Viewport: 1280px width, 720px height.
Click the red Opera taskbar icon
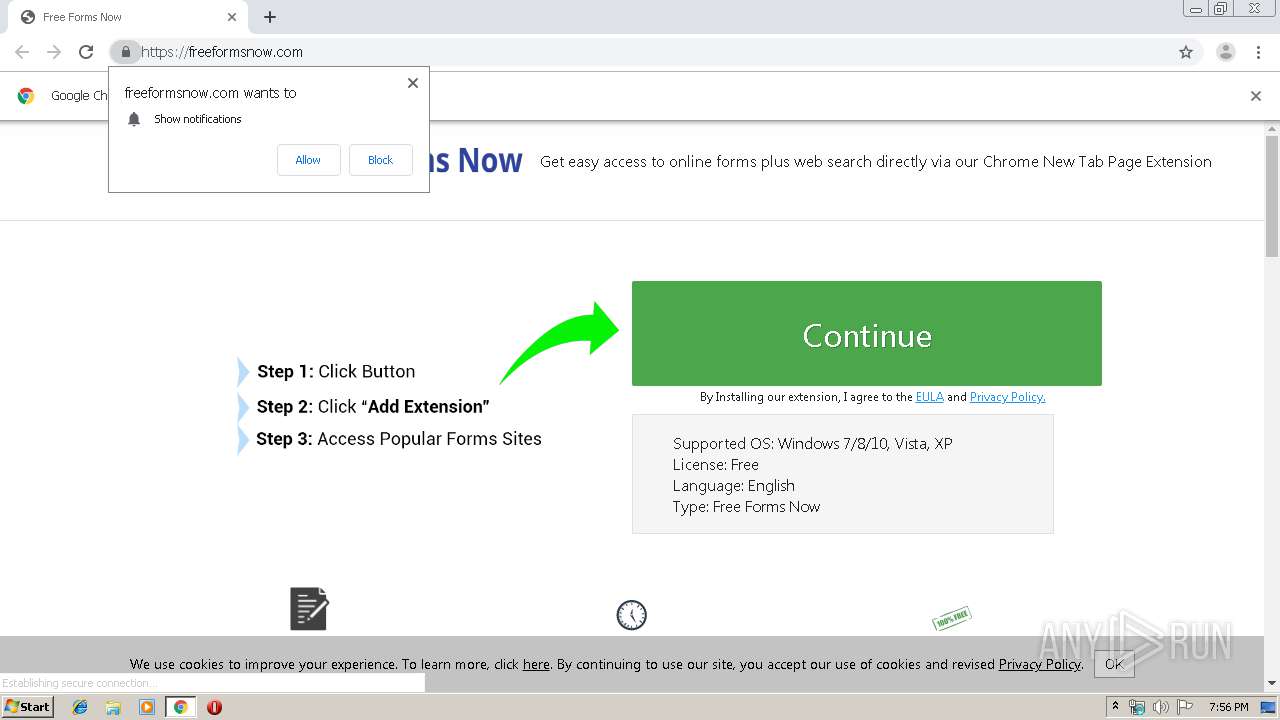[214, 707]
